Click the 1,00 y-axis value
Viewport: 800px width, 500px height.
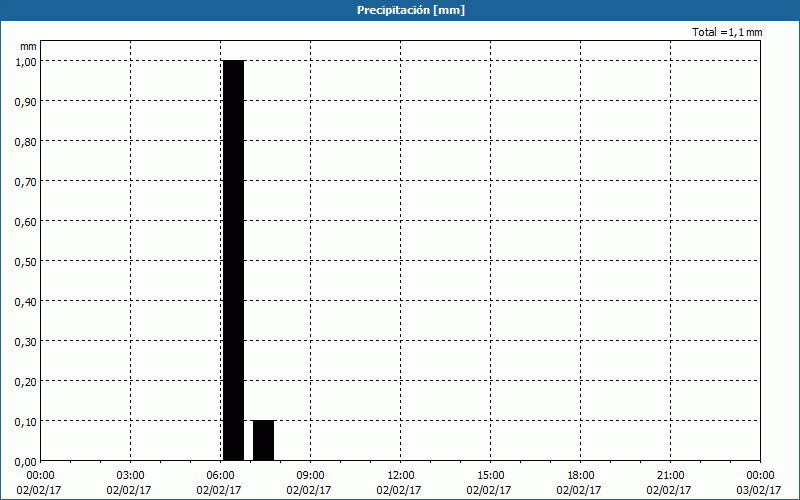click(x=26, y=61)
